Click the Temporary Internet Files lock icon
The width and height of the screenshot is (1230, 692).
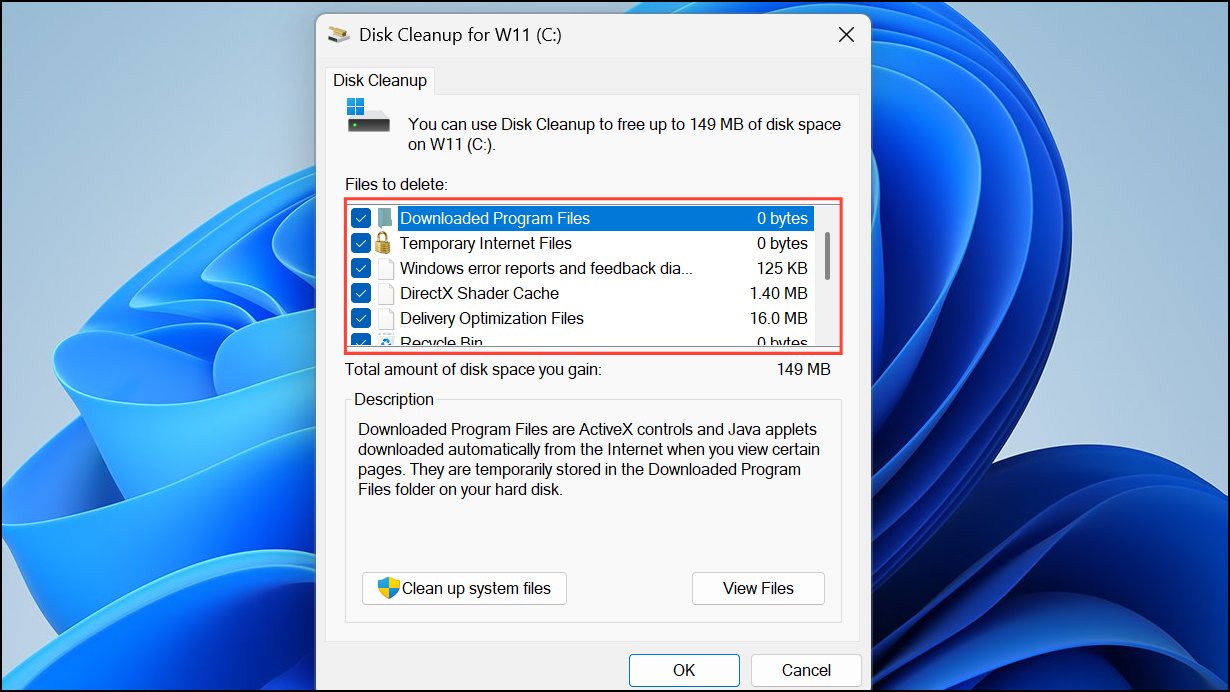pyautogui.click(x=384, y=243)
